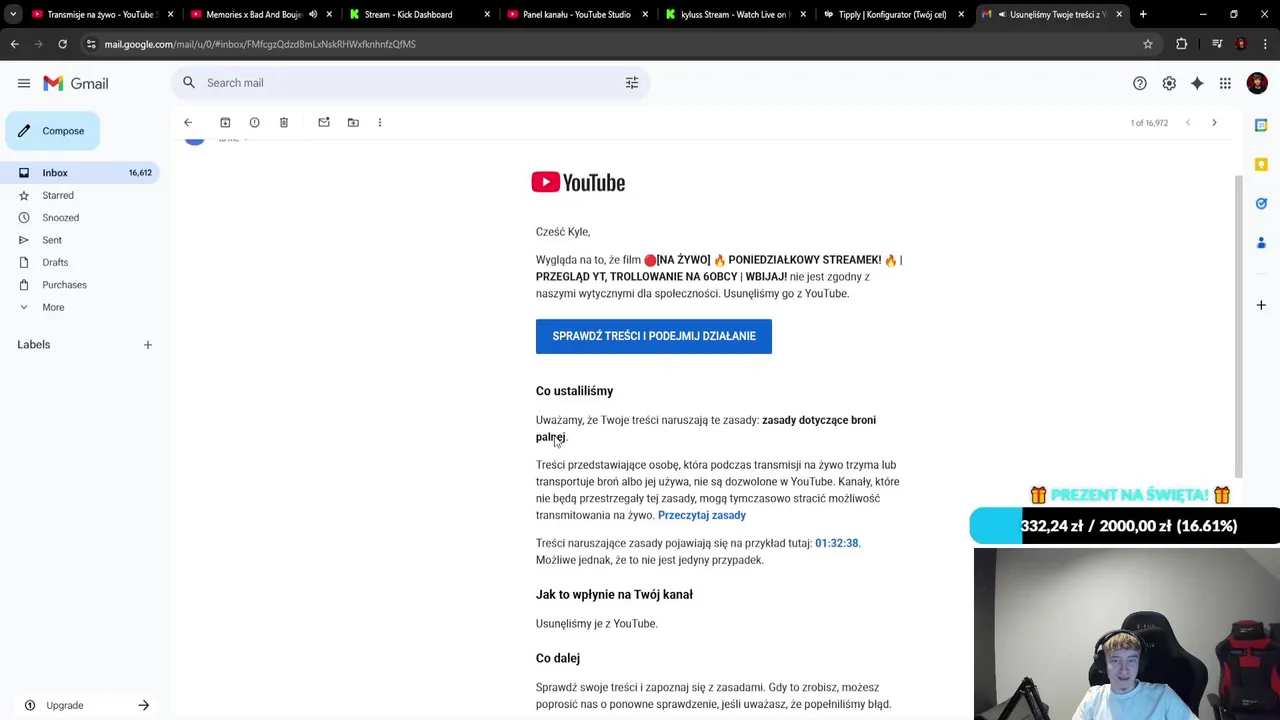Open Google apps grid icon
Viewport: 1280px width, 720px height.
[1225, 83]
